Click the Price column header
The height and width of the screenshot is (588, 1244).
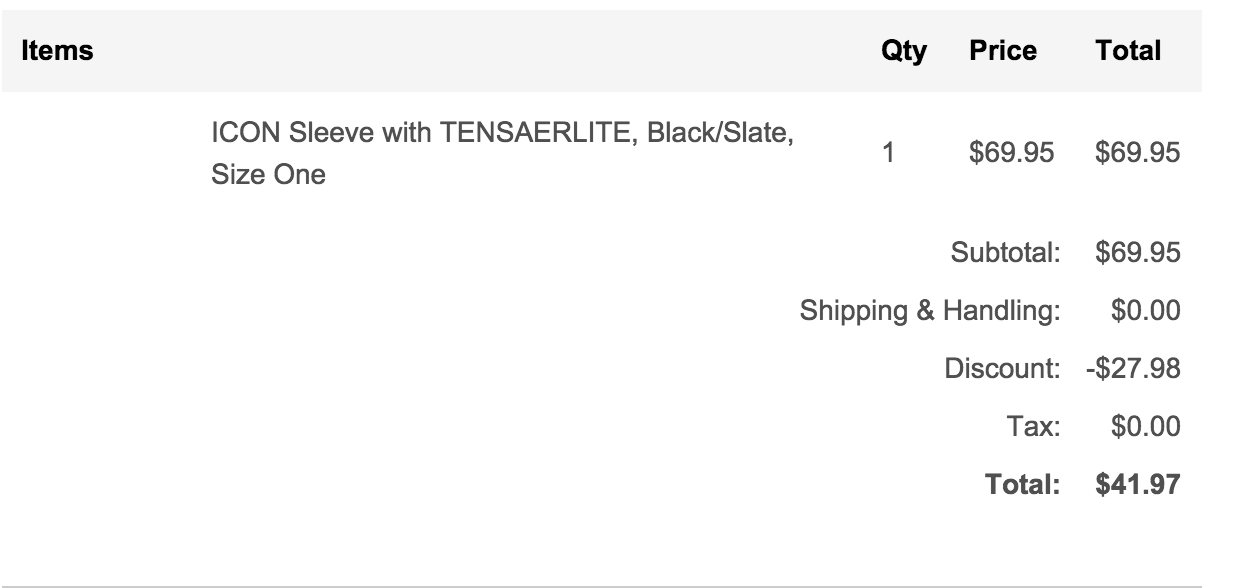(1003, 51)
